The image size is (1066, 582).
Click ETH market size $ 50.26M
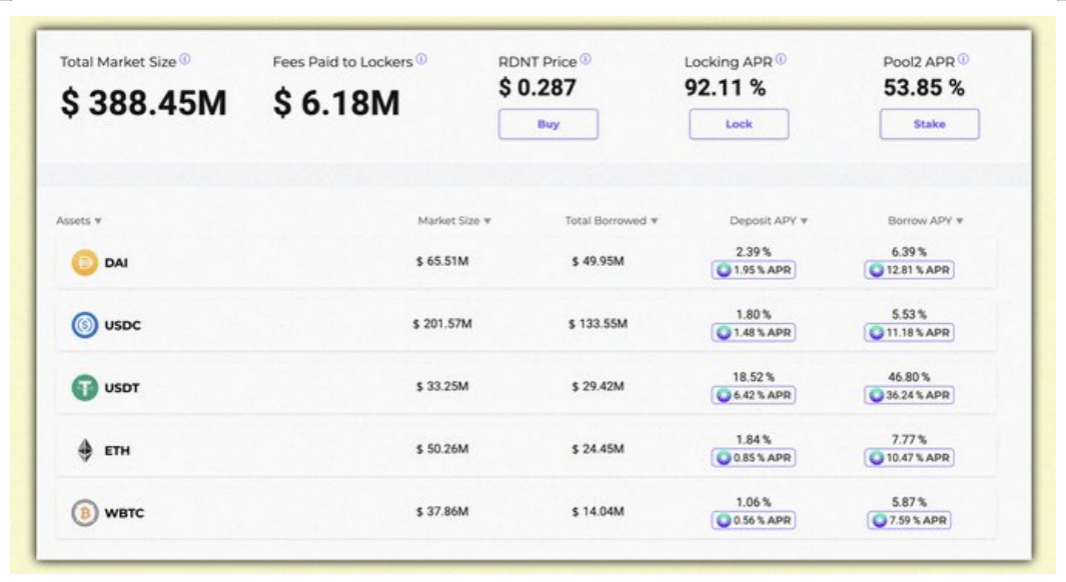tap(443, 449)
